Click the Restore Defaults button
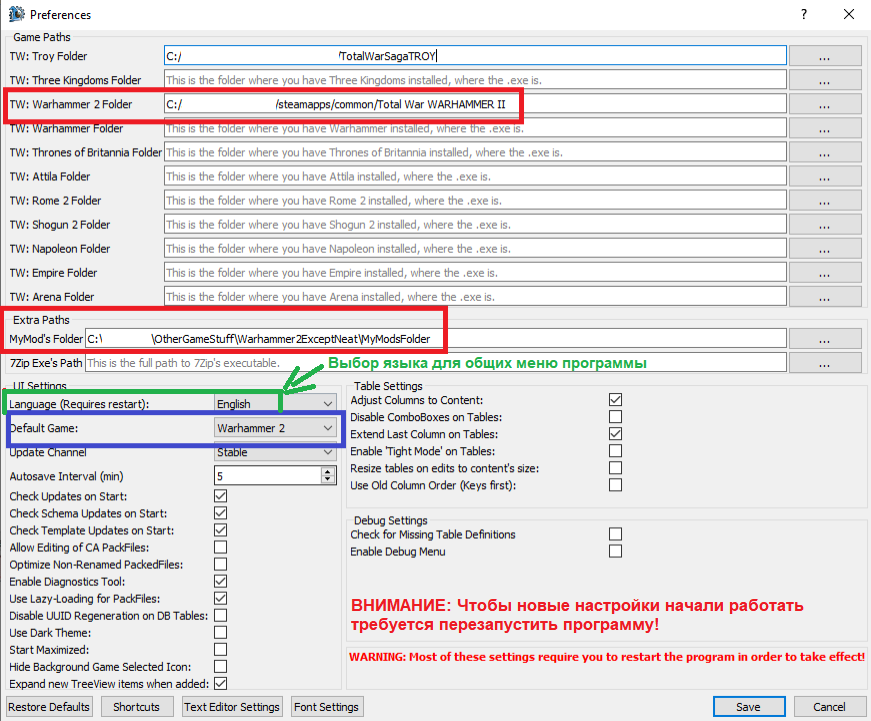The image size is (871, 721). click(49, 707)
